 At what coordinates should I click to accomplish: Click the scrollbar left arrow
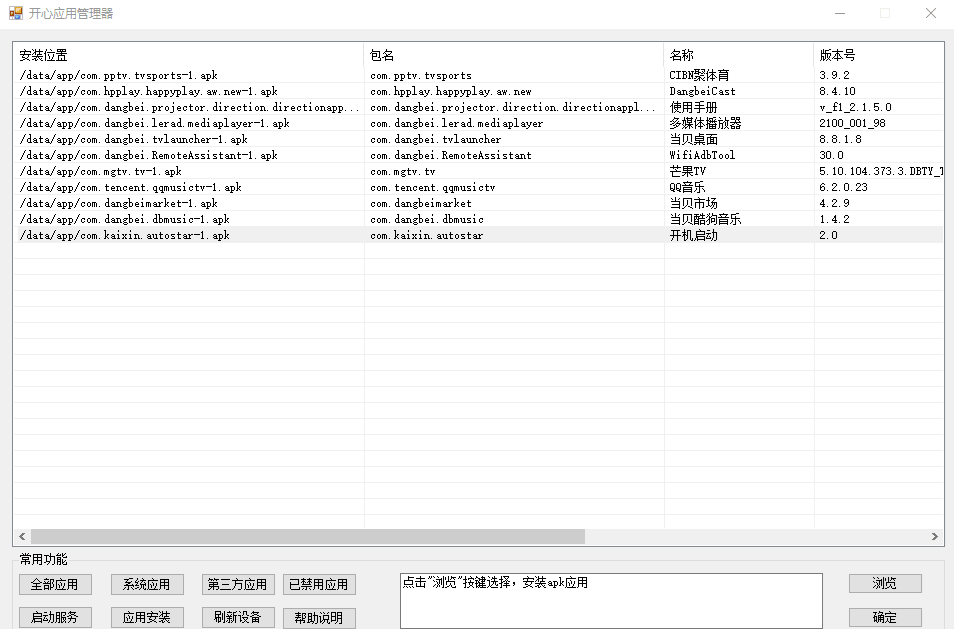[23, 536]
